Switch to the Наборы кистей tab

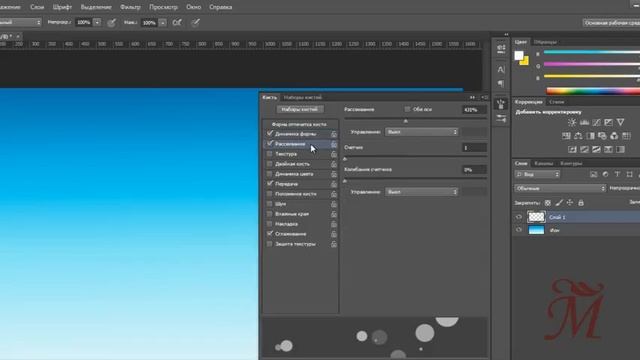pos(302,97)
